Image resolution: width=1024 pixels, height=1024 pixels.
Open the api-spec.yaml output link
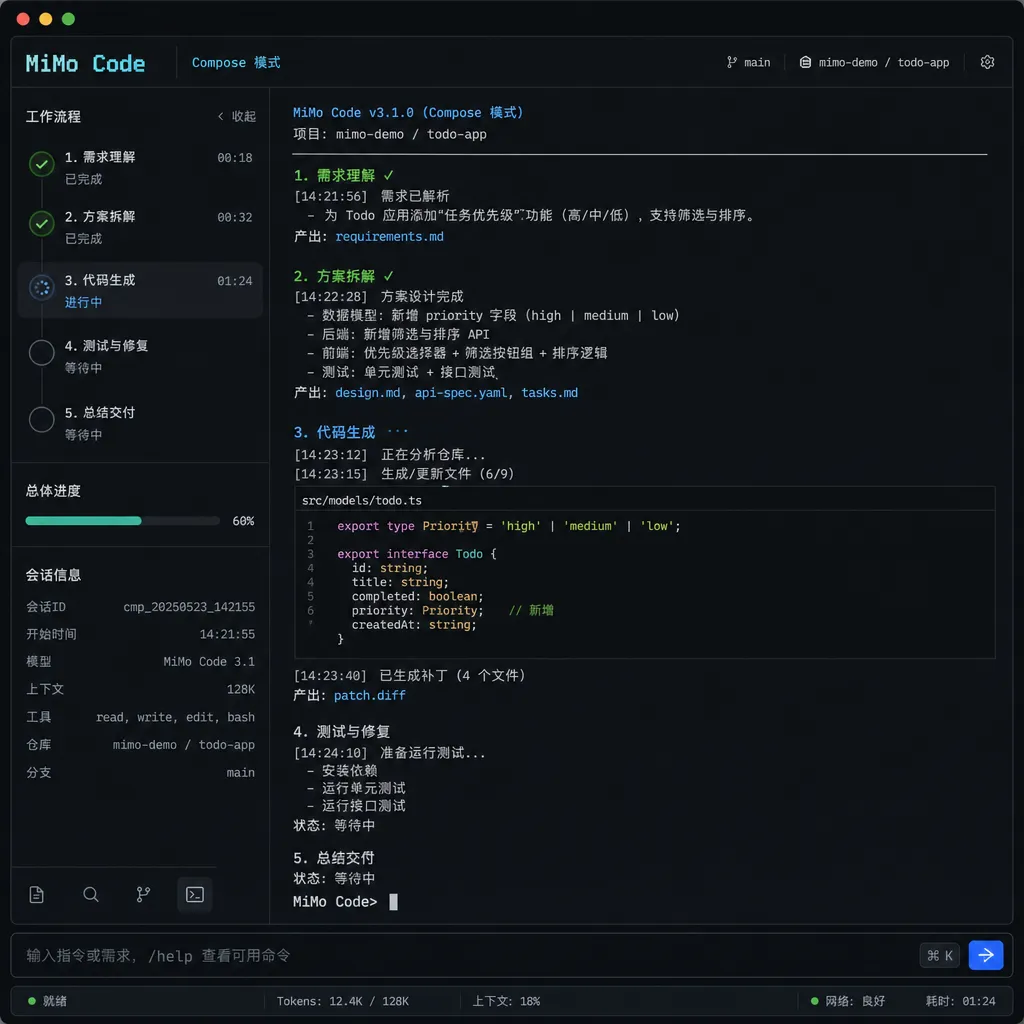[x=460, y=392]
